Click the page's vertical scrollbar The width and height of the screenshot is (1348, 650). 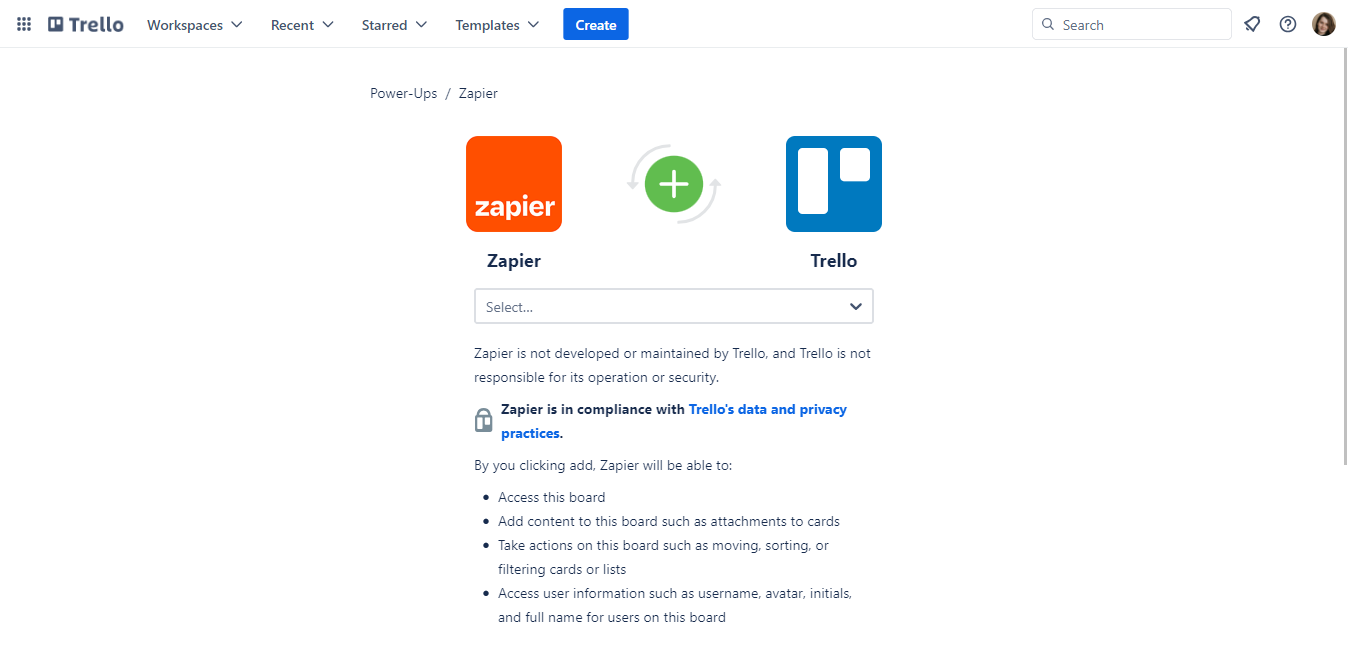[1342, 300]
